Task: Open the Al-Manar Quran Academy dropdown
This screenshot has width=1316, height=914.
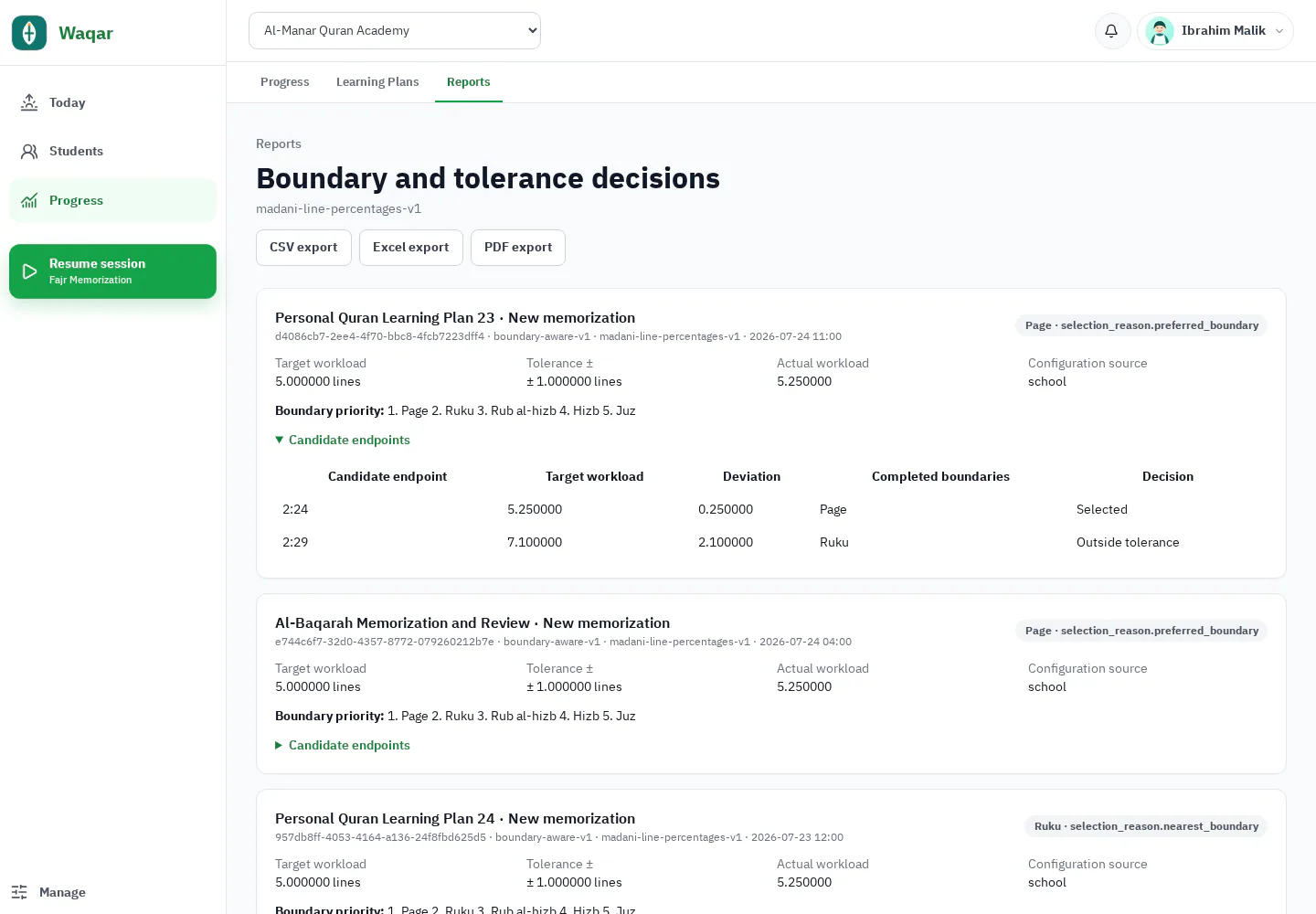Action: point(395,30)
